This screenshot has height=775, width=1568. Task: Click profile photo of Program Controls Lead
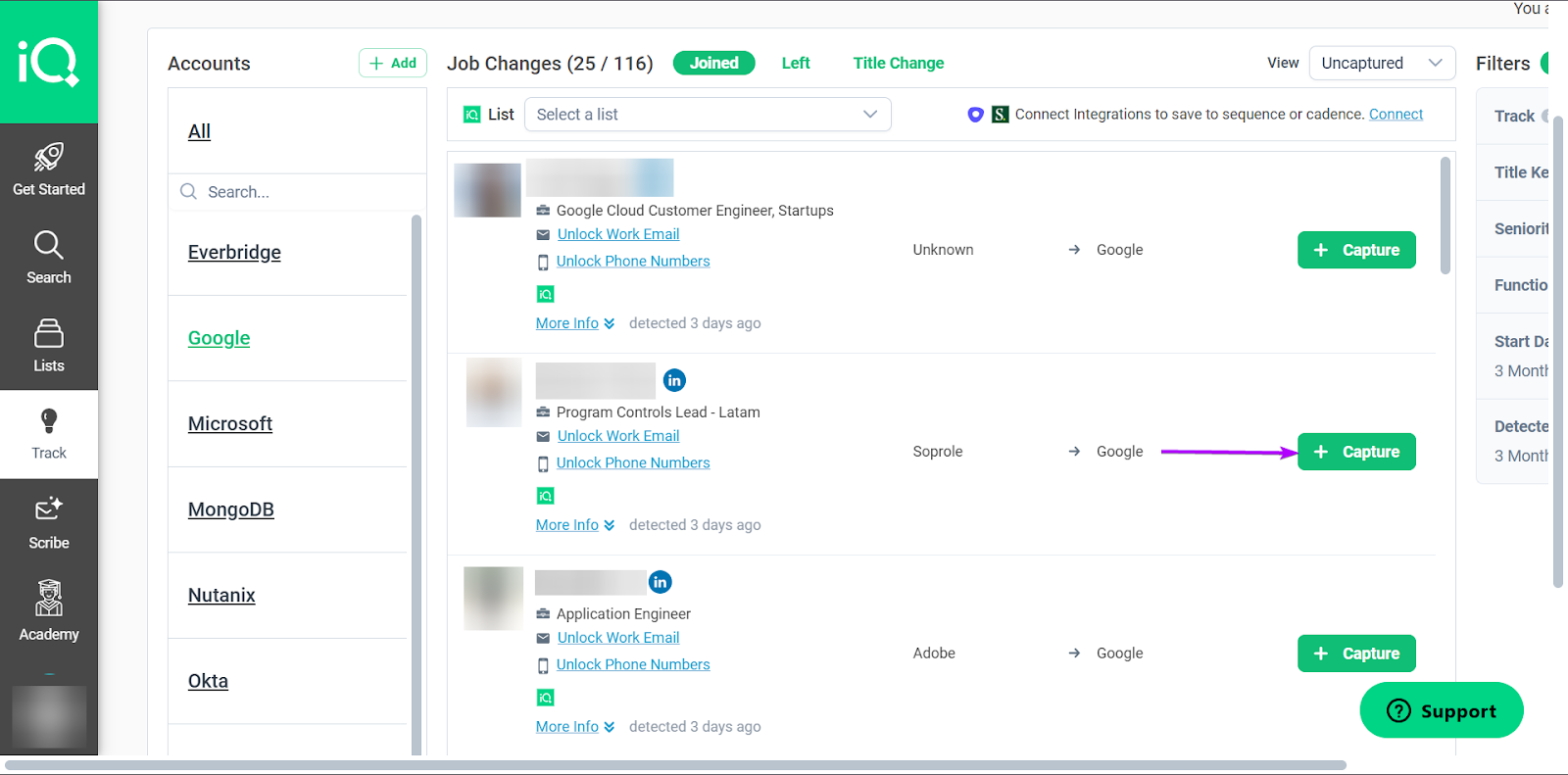pos(494,392)
